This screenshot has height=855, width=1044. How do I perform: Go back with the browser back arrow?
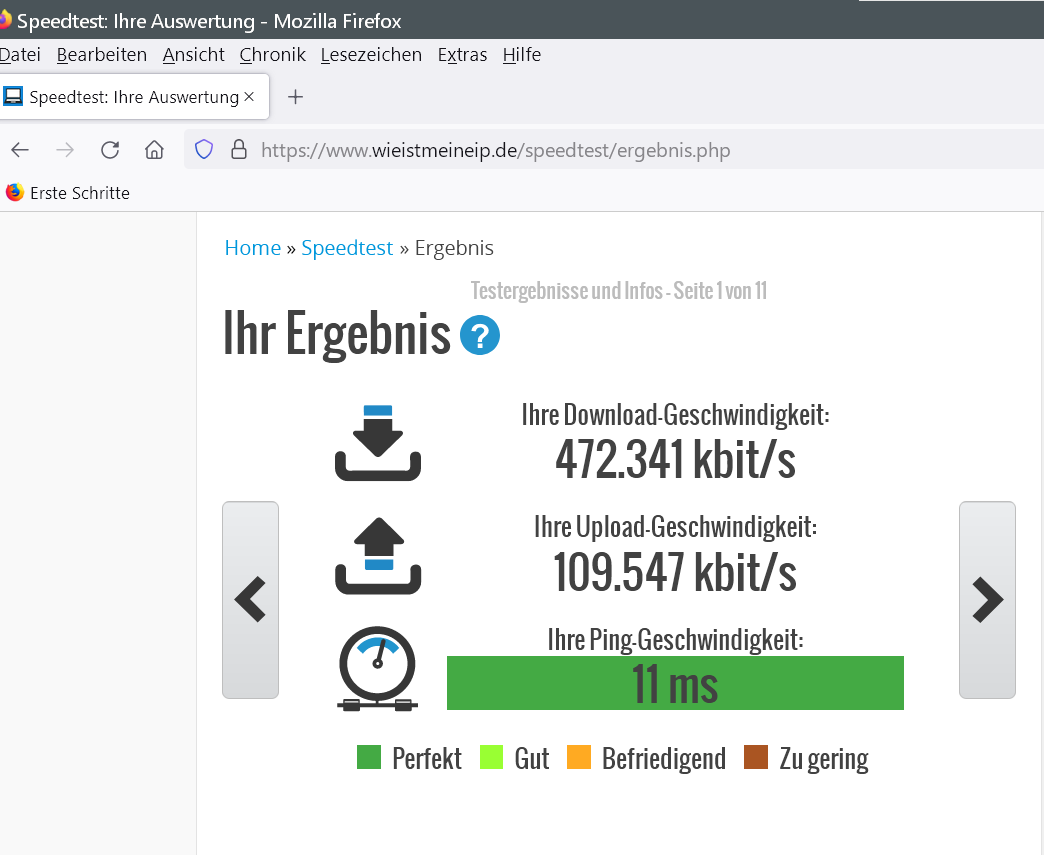[20, 150]
